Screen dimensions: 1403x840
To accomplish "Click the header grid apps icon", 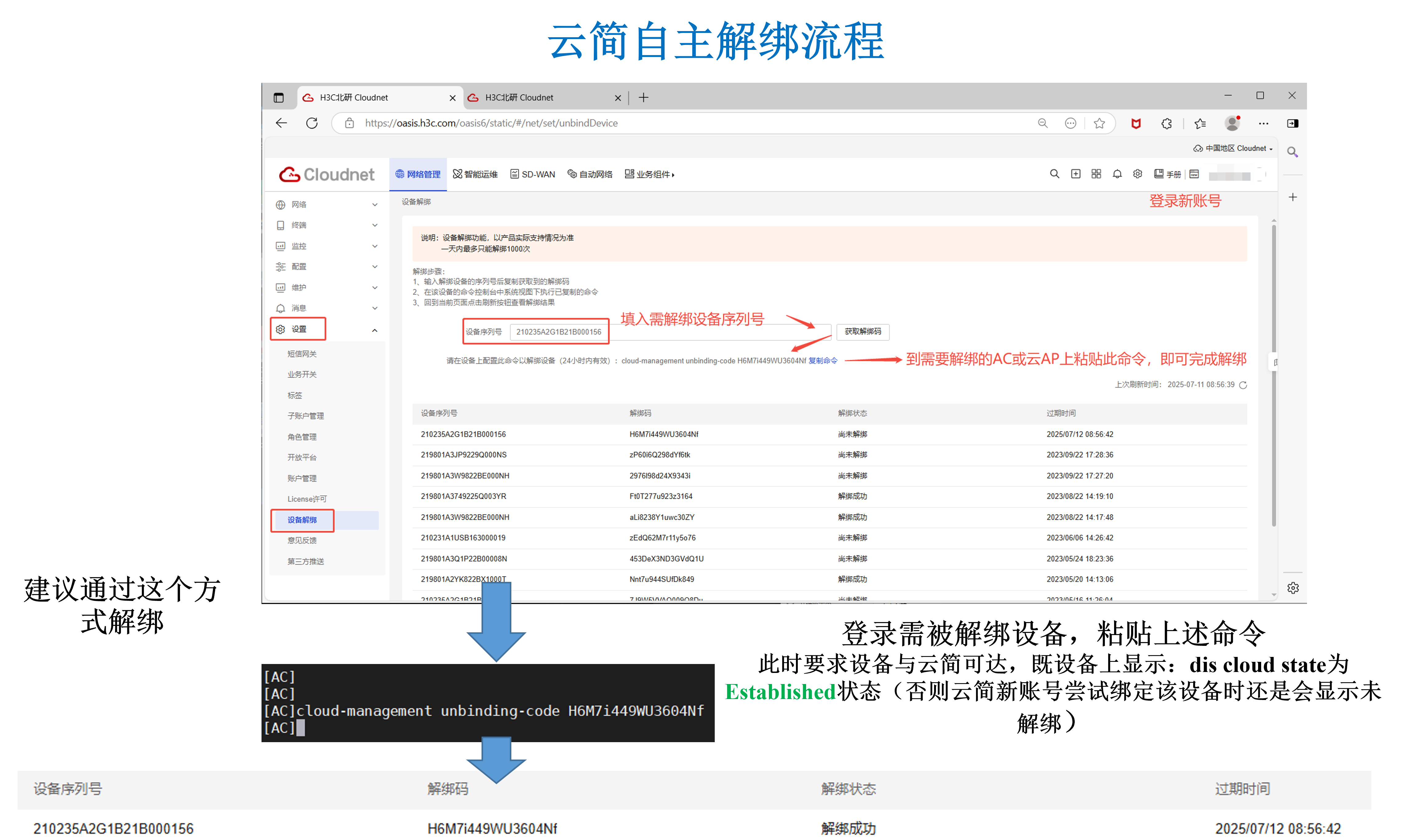I will [x=1096, y=174].
